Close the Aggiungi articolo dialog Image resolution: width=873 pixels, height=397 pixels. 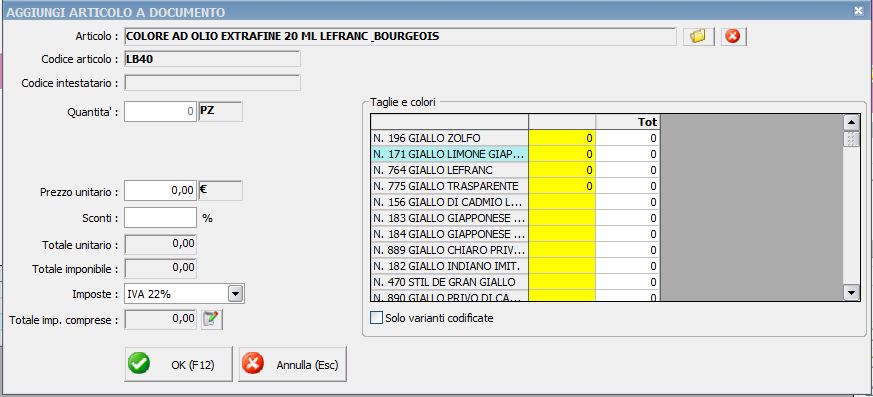(x=858, y=10)
